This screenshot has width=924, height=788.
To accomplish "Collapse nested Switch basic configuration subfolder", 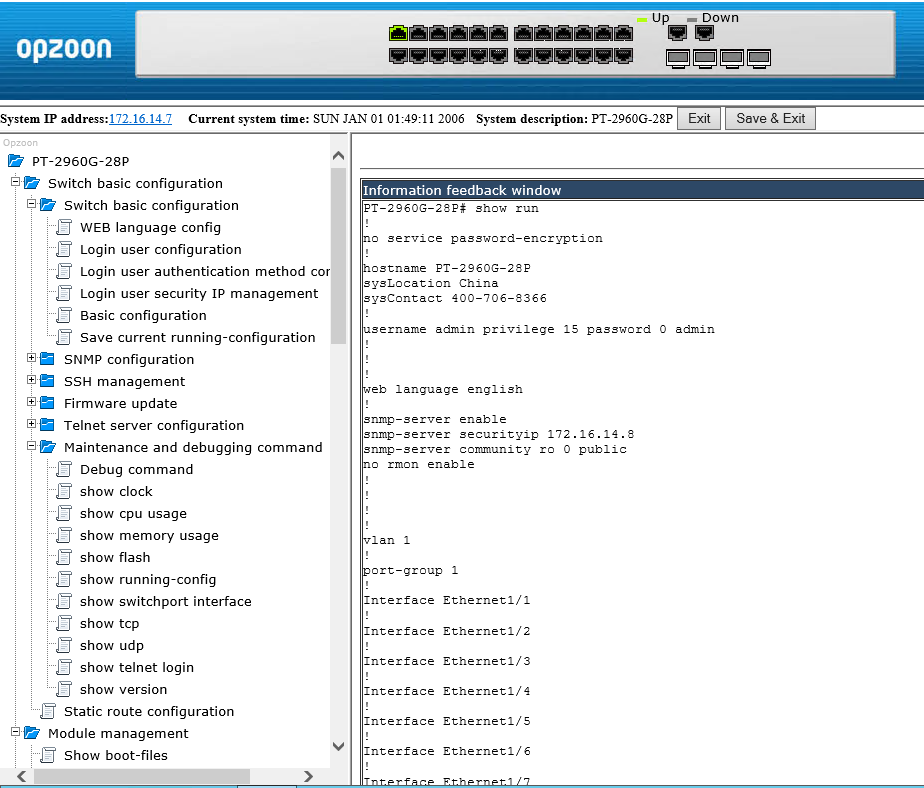I will (31, 204).
